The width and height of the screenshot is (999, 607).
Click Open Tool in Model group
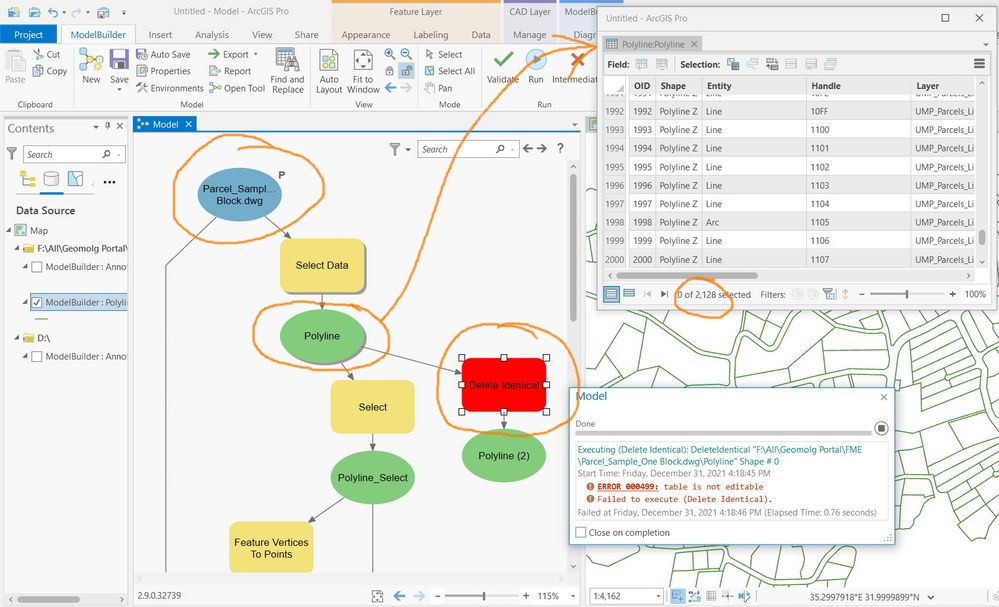point(237,88)
